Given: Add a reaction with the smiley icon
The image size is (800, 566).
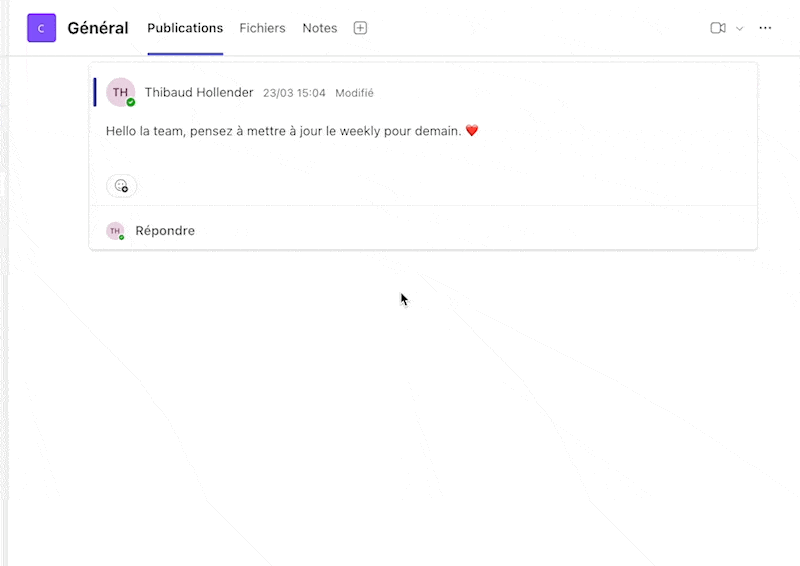Looking at the screenshot, I should pyautogui.click(x=121, y=185).
